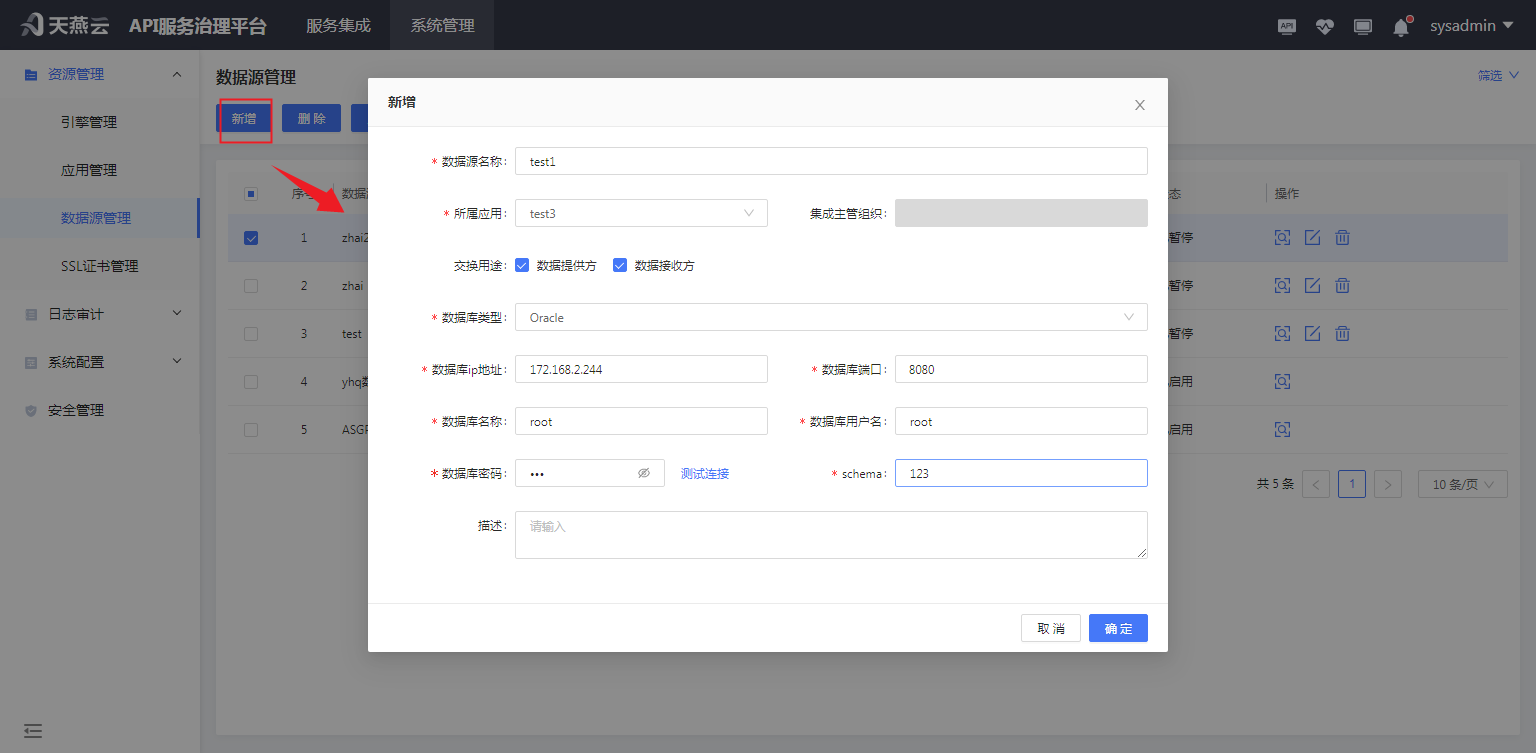Open the monitor screen icon in header
The image size is (1536, 753).
pyautogui.click(x=1362, y=26)
